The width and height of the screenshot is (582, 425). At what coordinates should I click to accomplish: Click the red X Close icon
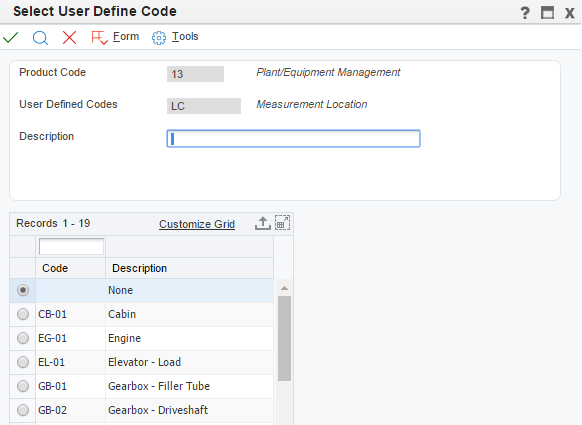69,37
